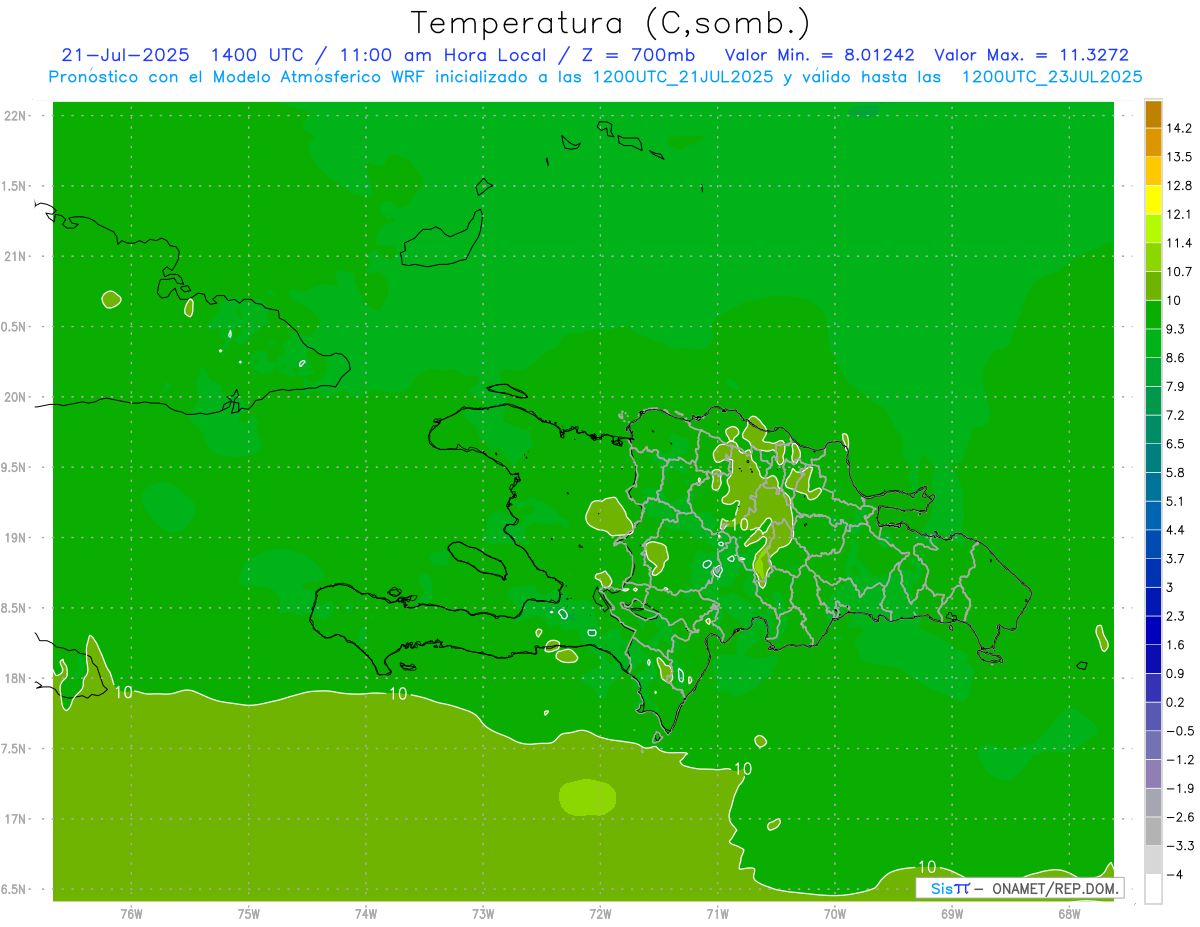1200x927 pixels.
Task: Click the "Valor Min. = 8.01242" text
Action: pyautogui.click(x=819, y=56)
